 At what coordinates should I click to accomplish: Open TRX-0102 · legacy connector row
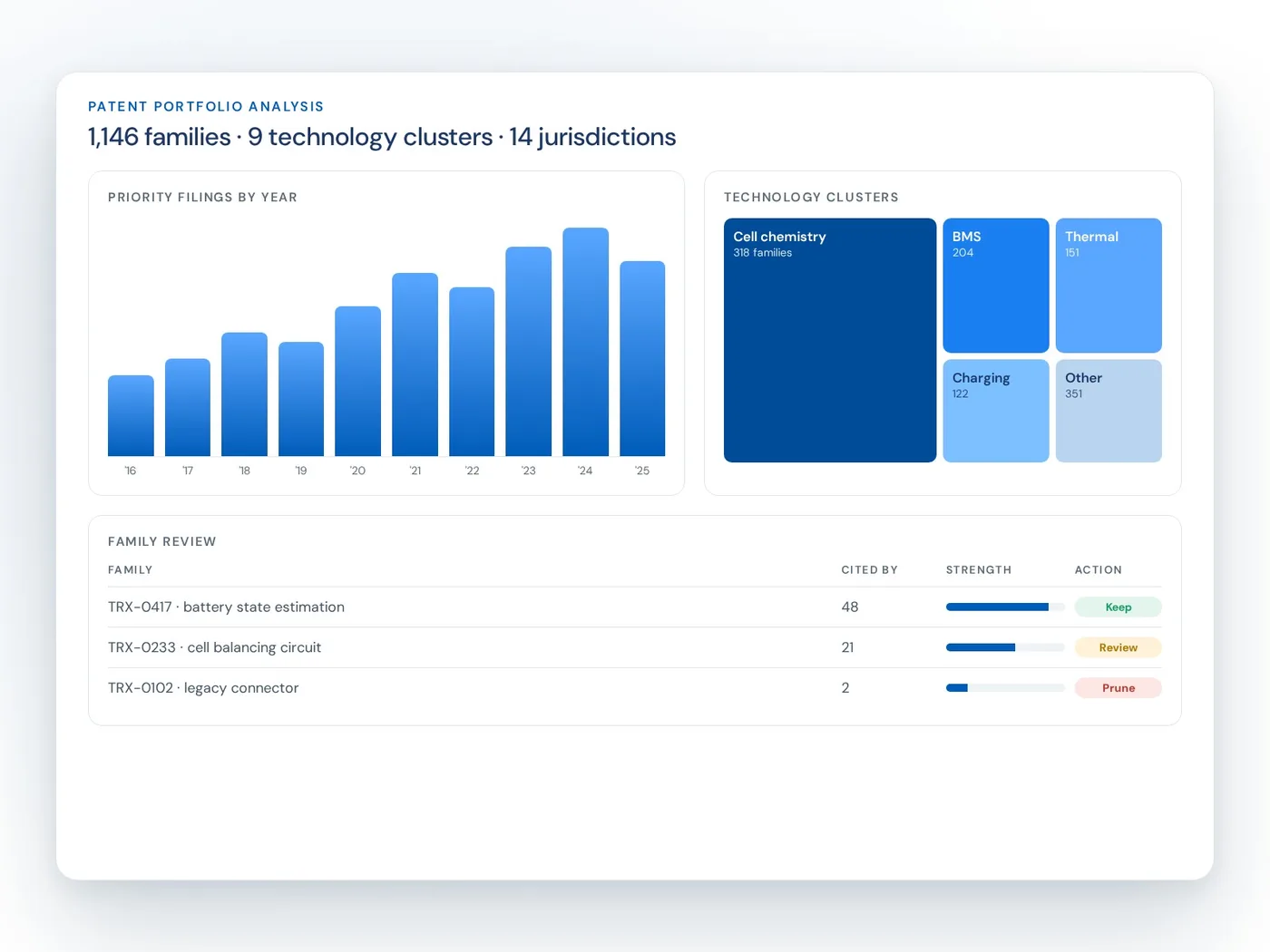point(634,688)
